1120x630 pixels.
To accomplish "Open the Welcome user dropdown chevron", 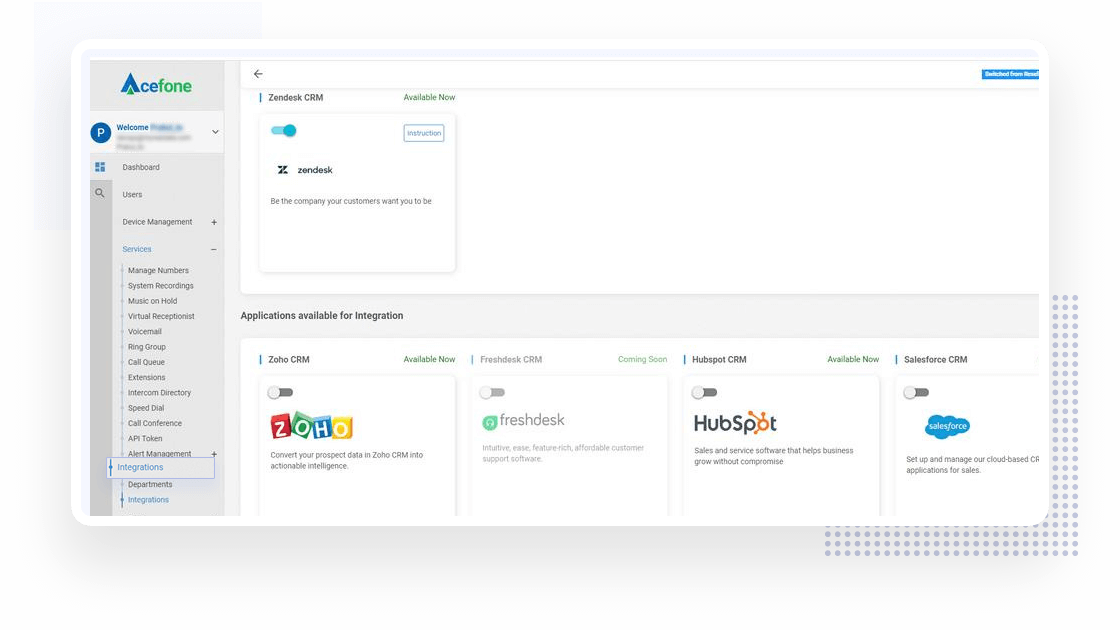I will tap(215, 132).
